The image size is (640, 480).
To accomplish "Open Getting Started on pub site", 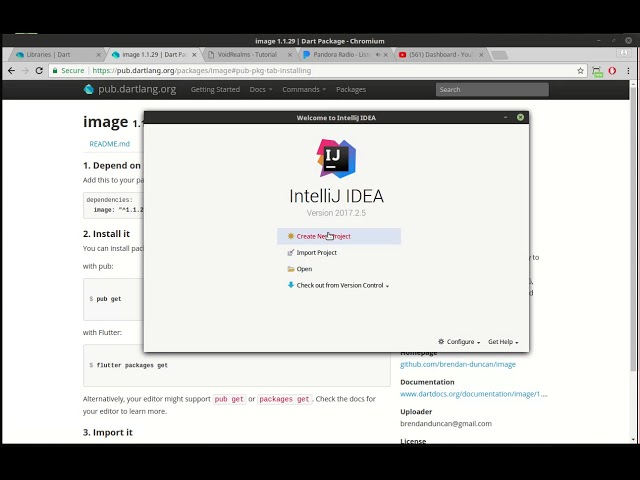I will tap(215, 89).
